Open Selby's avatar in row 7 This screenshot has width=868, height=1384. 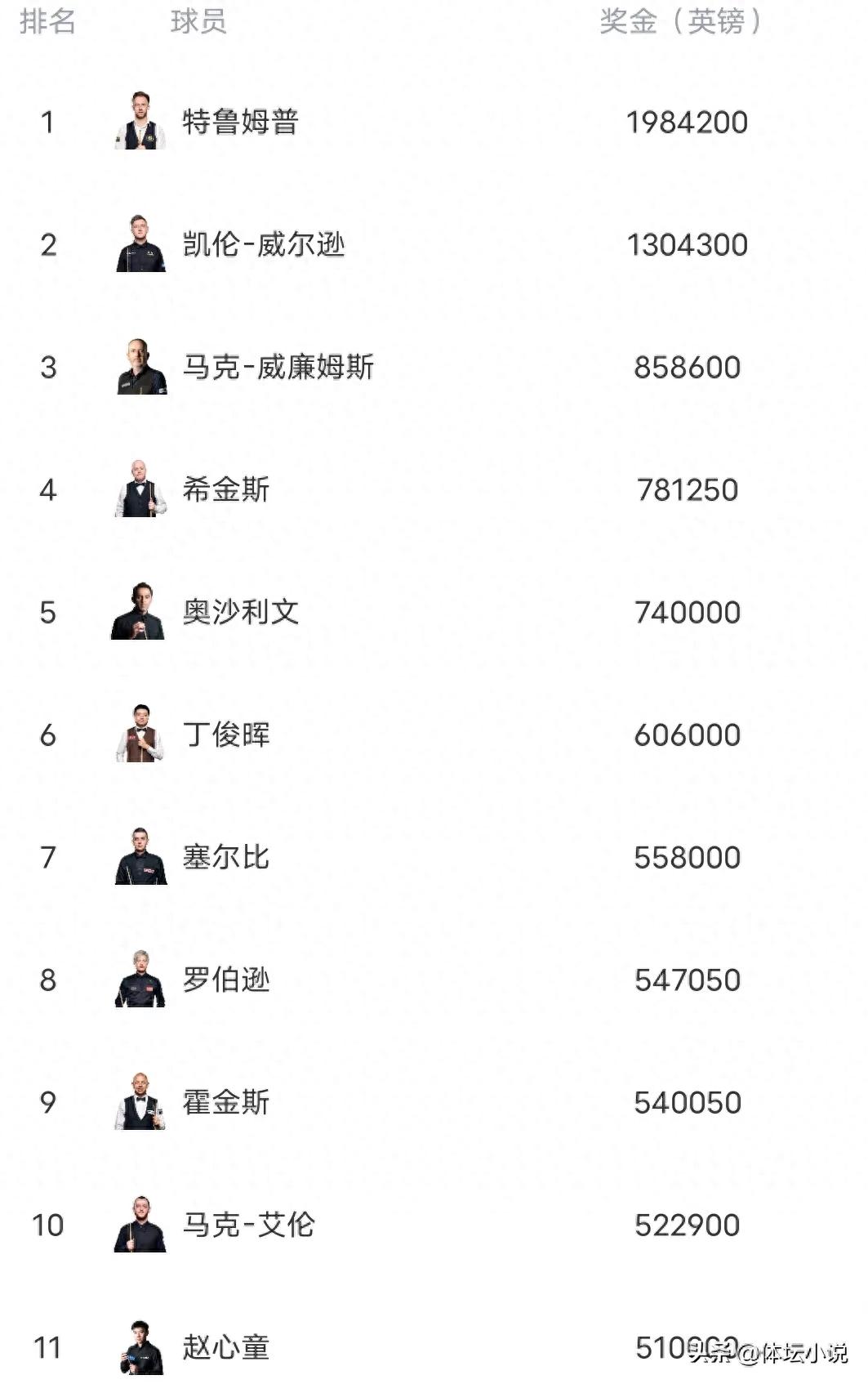140,856
